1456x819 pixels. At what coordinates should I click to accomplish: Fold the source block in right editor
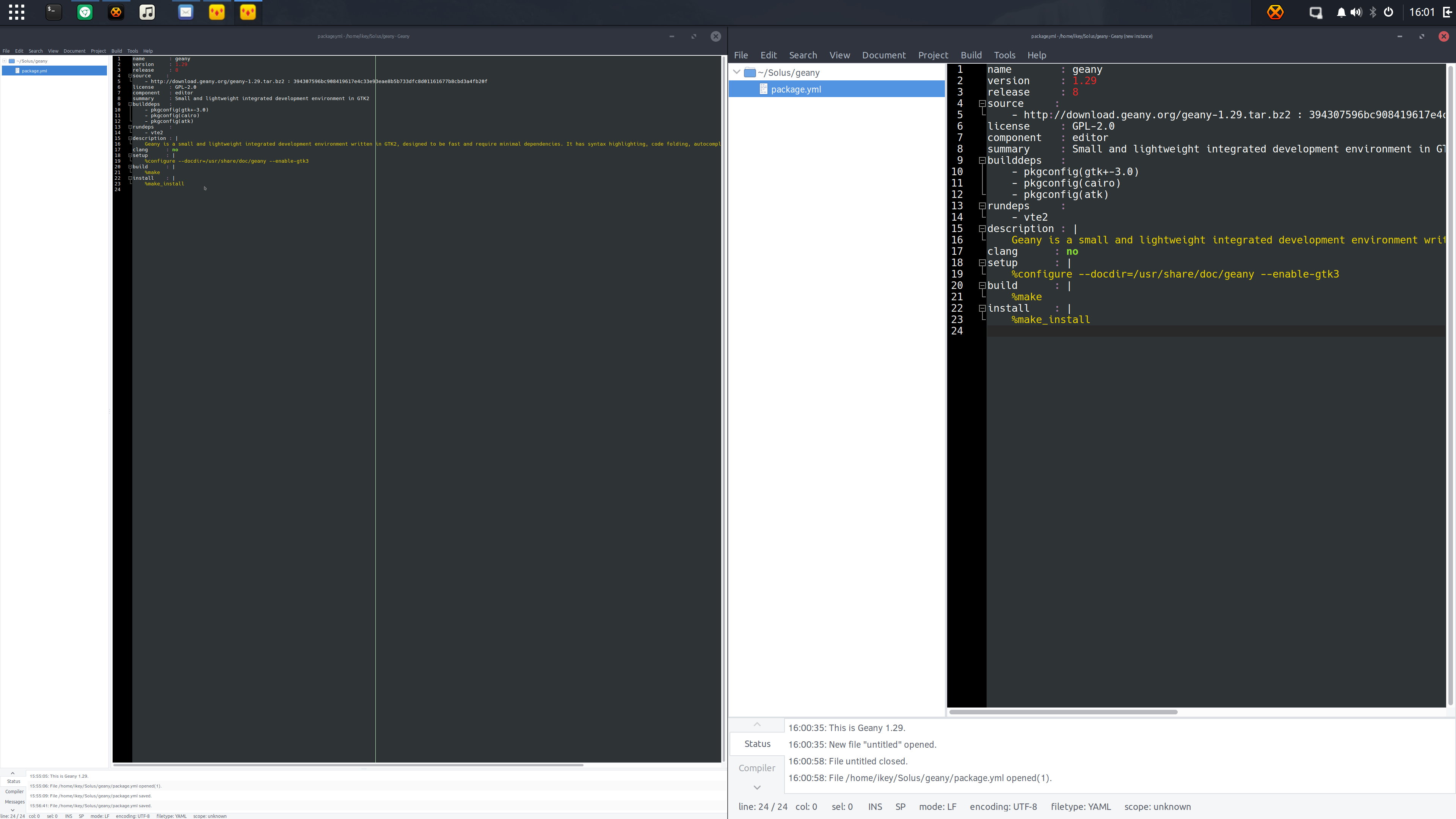[982, 104]
